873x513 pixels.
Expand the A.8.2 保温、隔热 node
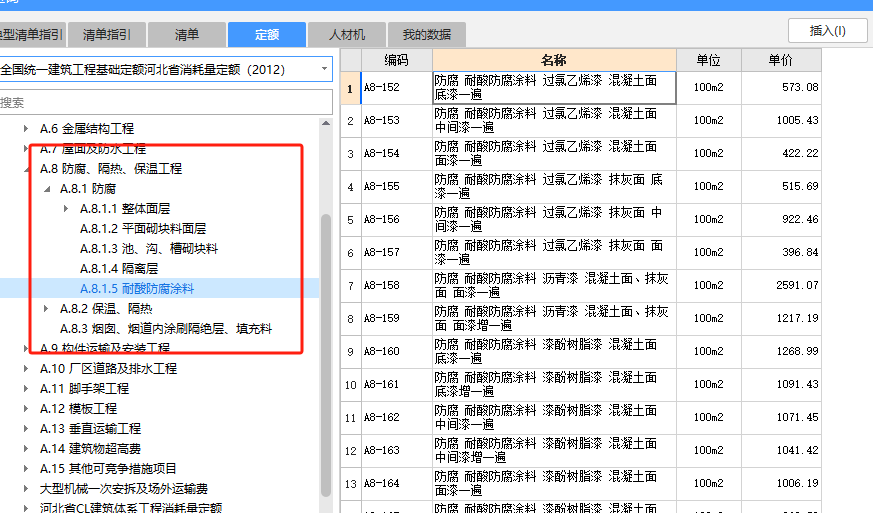pos(46,309)
